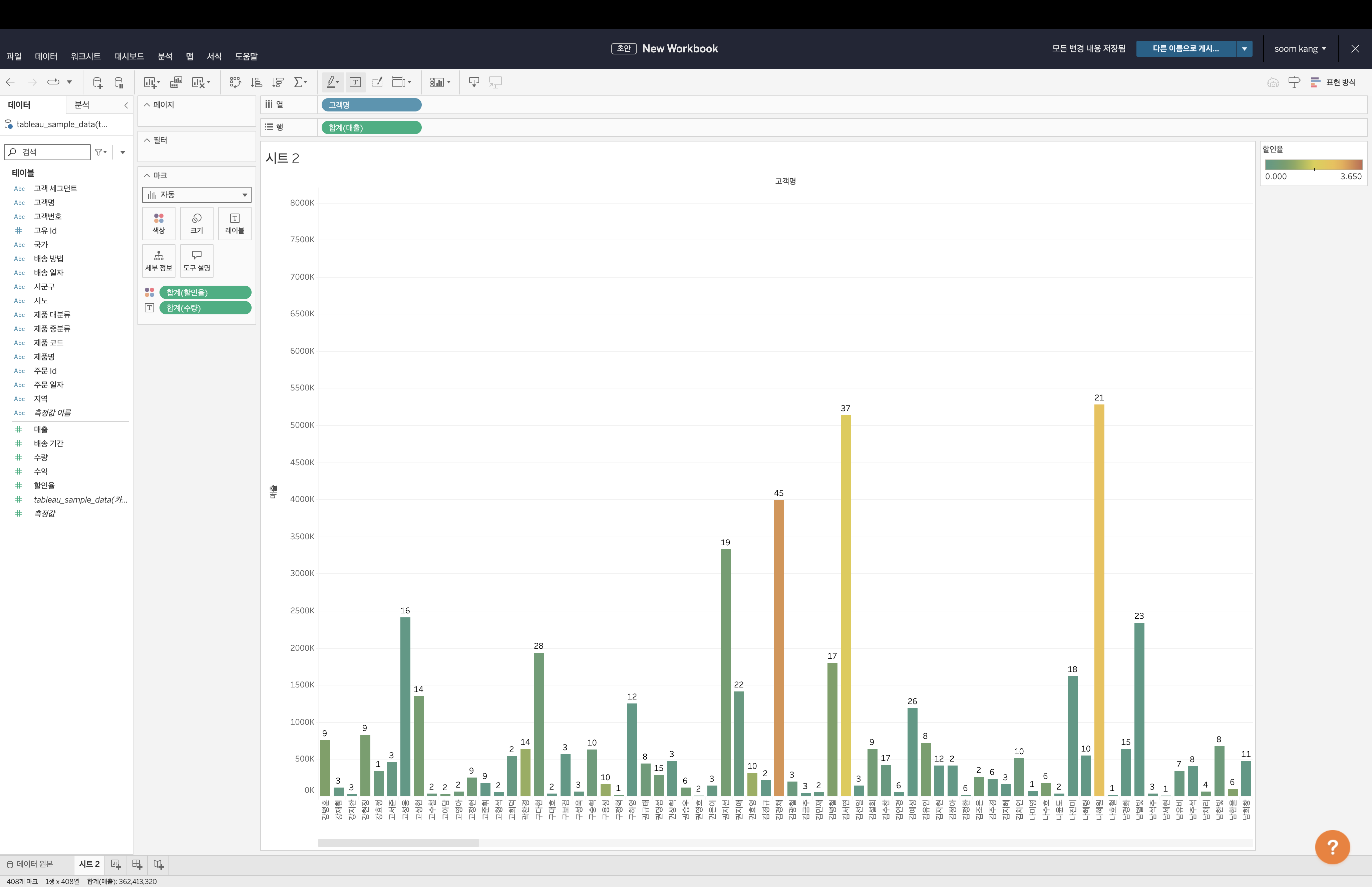The height and width of the screenshot is (887, 1372).
Task: Select the 제품 대분류 field
Action: coord(52,314)
